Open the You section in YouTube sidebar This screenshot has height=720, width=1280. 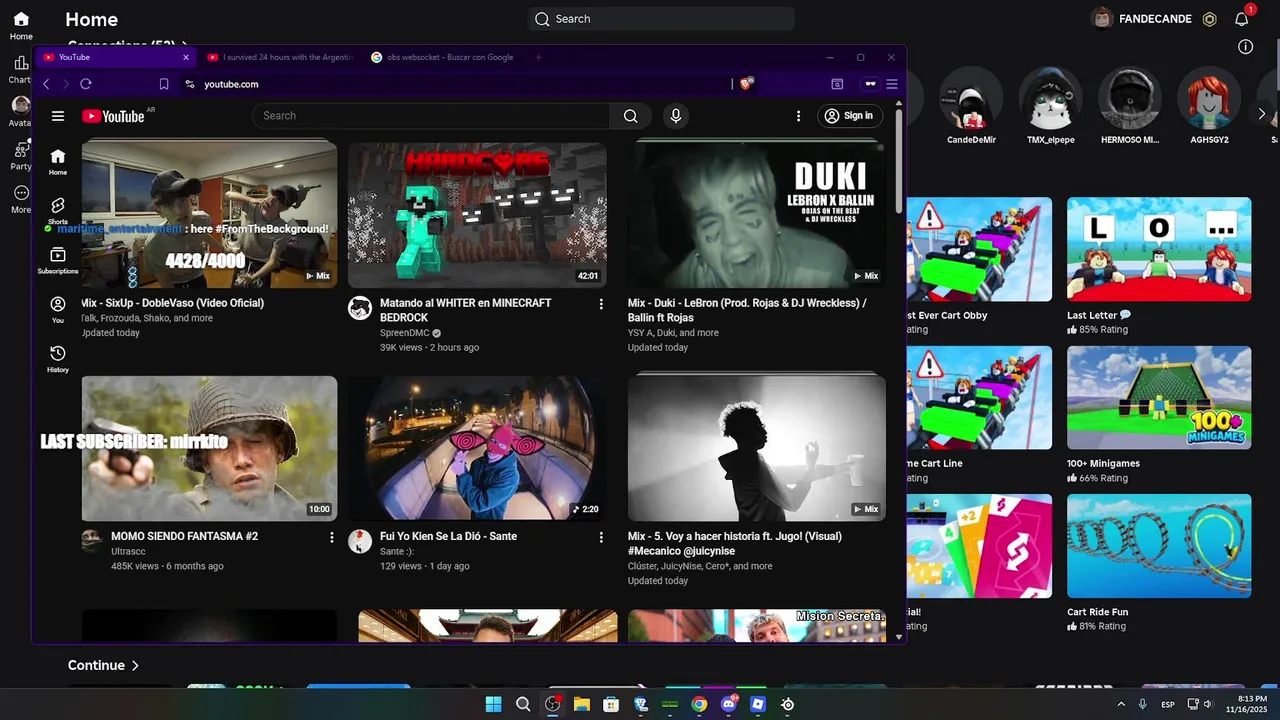[x=58, y=310]
